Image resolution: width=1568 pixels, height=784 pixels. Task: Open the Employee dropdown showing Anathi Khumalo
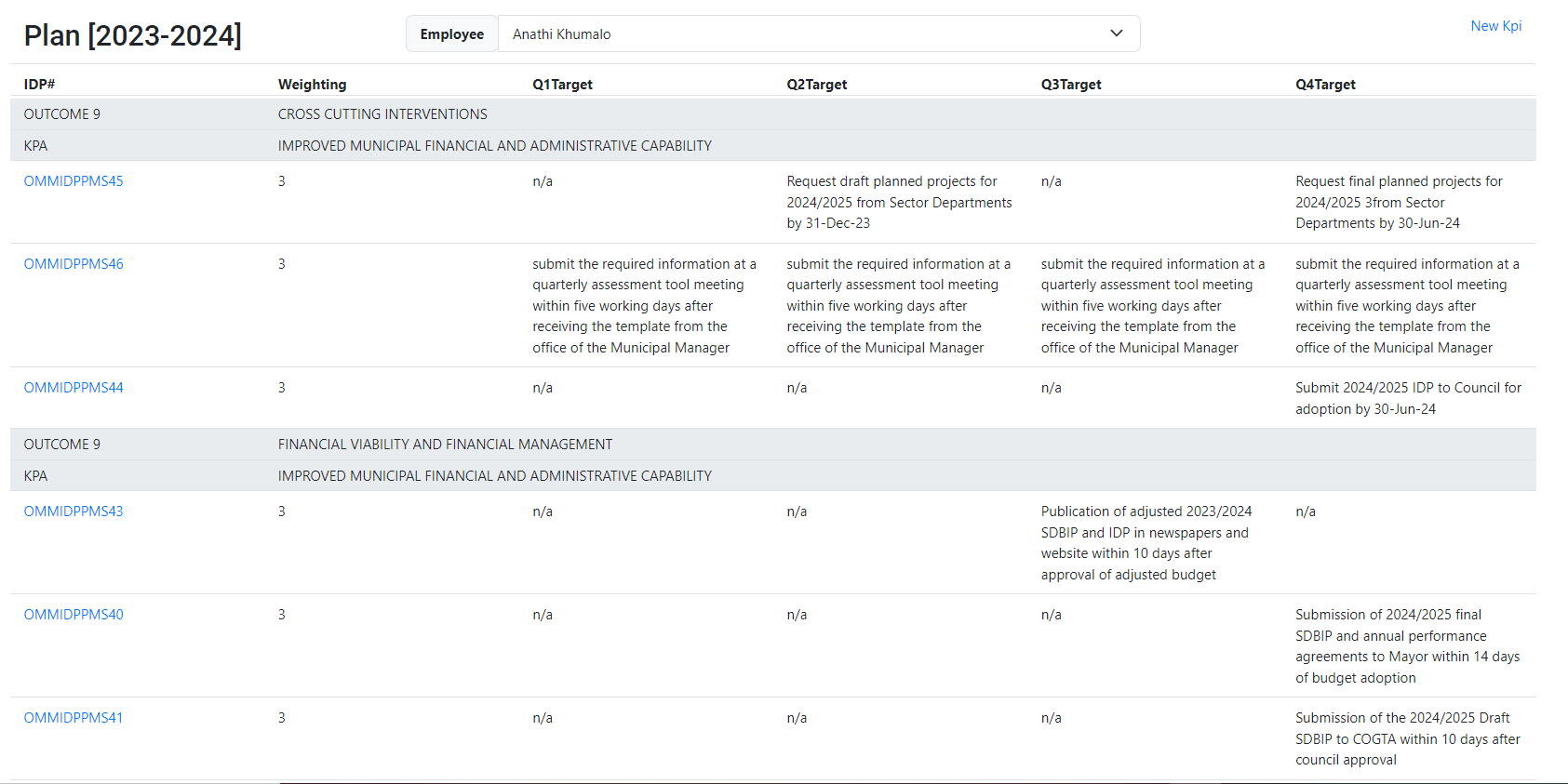pos(818,34)
